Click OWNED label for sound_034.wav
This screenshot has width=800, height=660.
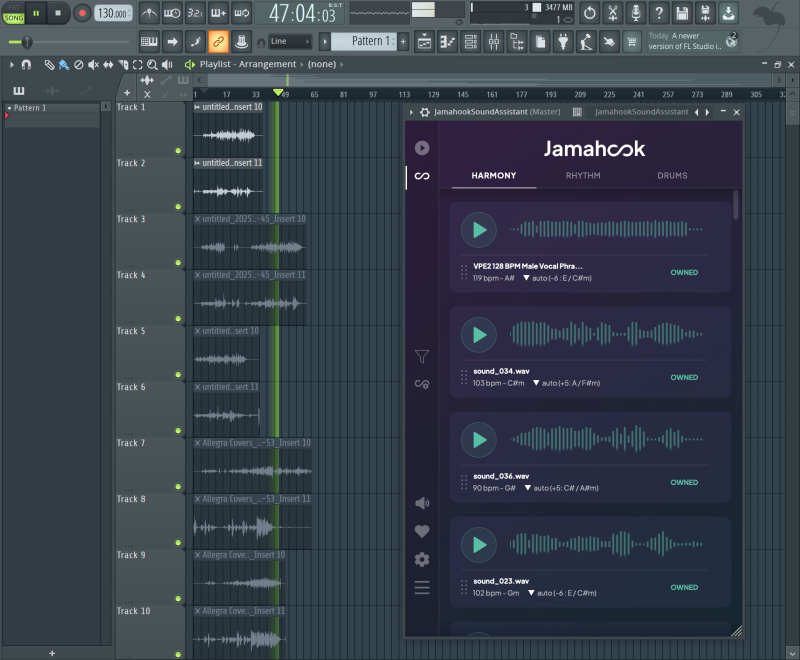(x=684, y=377)
